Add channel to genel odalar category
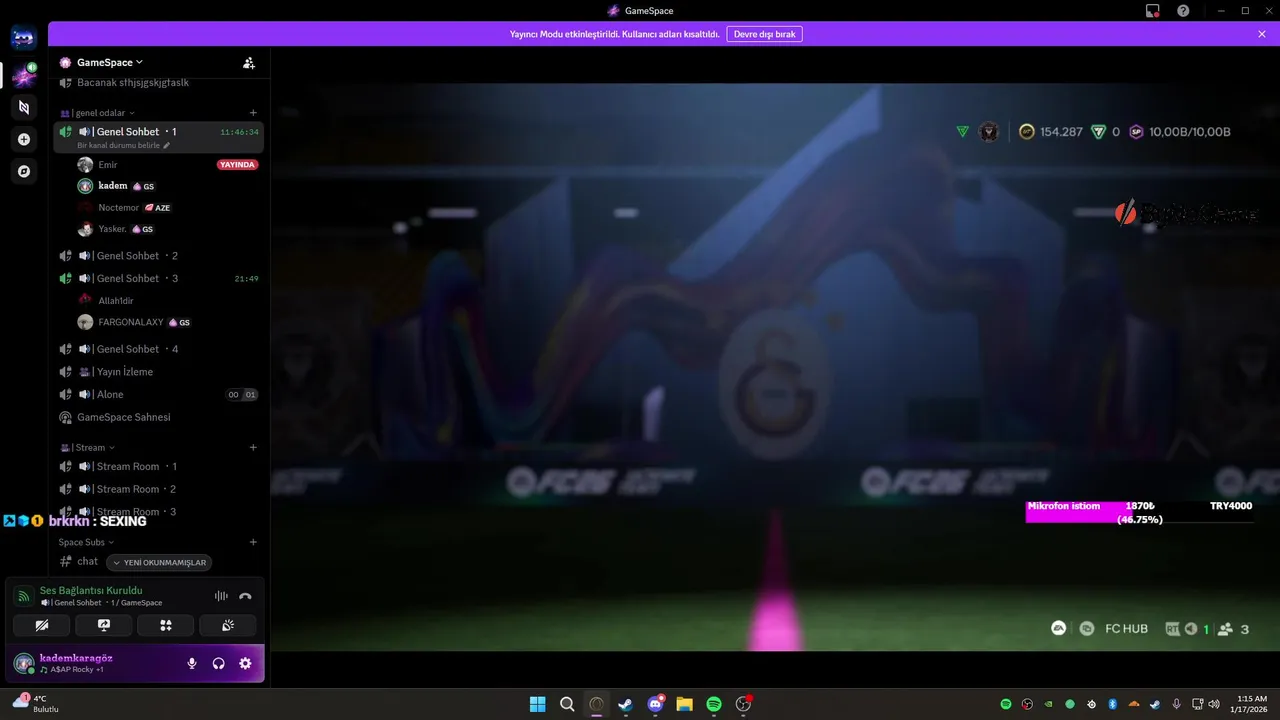This screenshot has height=720, width=1280. [x=253, y=113]
